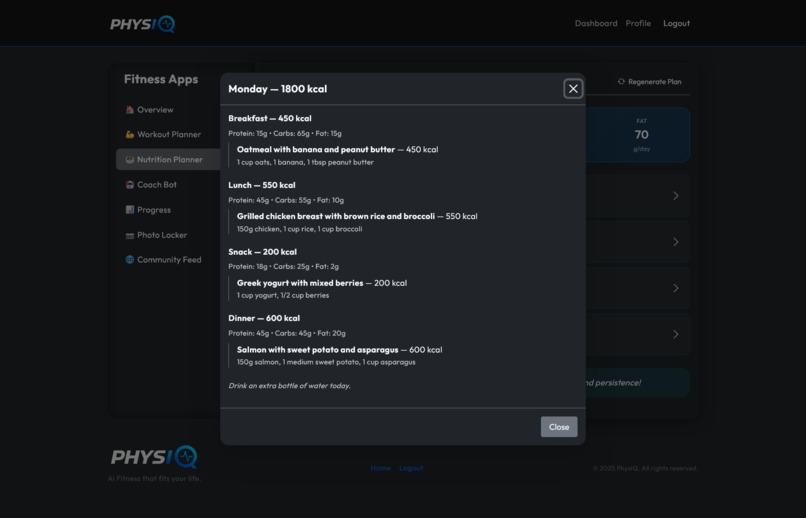This screenshot has height=518, width=806.
Task: Click 'Grilled chicken breast with brown rice' item
Action: 336,216
